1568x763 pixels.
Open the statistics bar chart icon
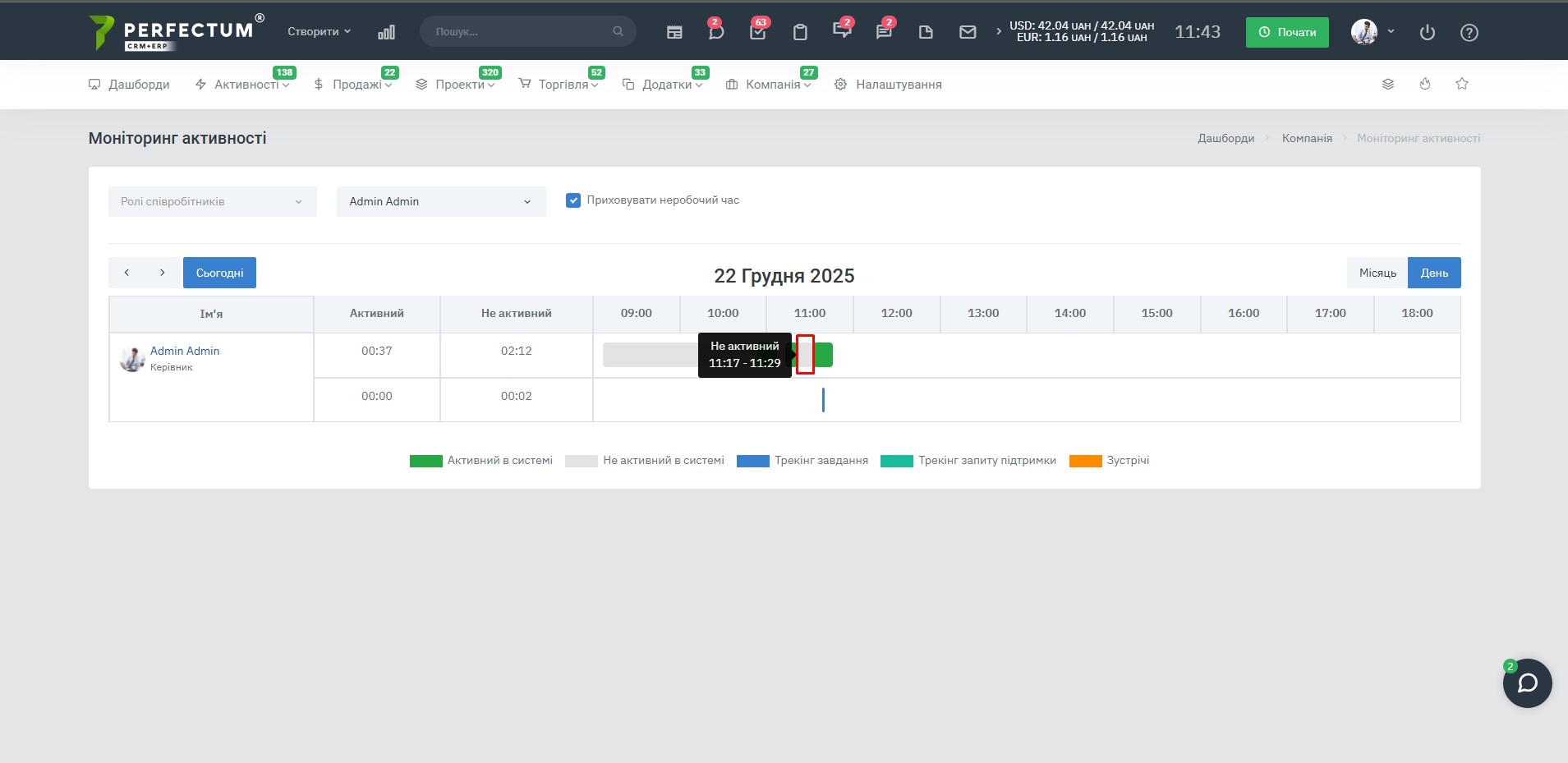[x=386, y=32]
